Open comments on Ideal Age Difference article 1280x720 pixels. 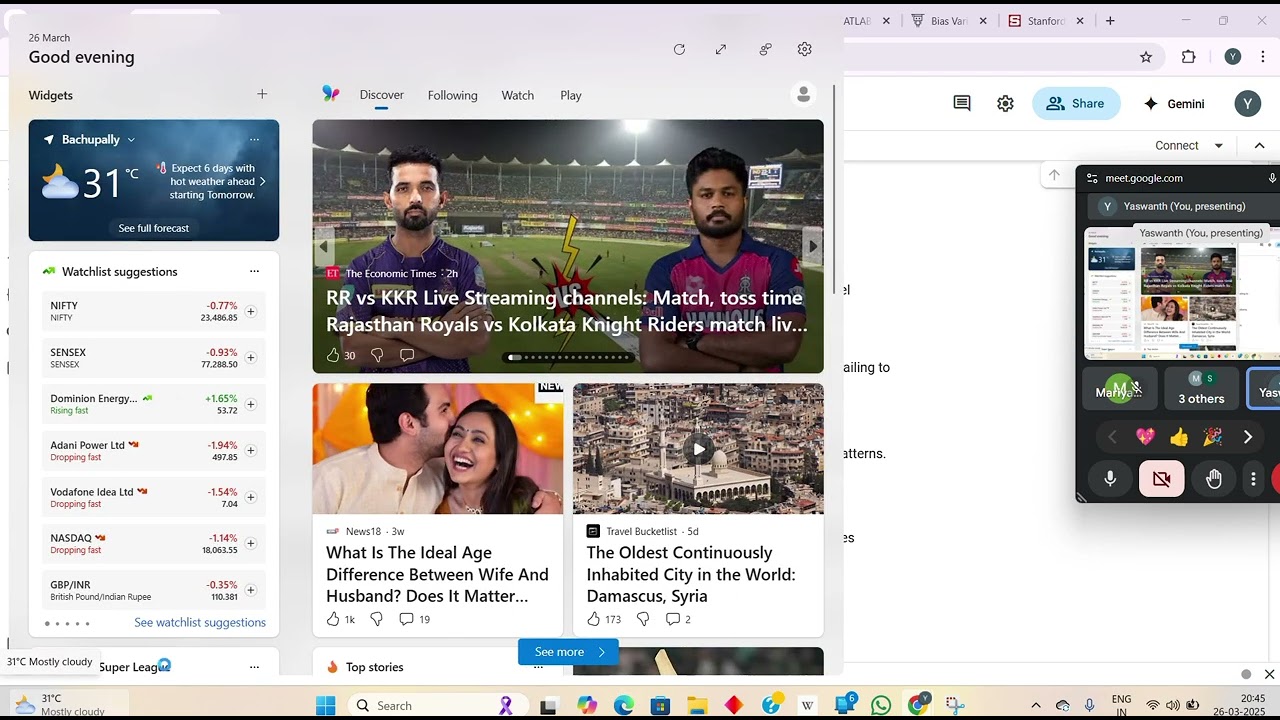[406, 619]
